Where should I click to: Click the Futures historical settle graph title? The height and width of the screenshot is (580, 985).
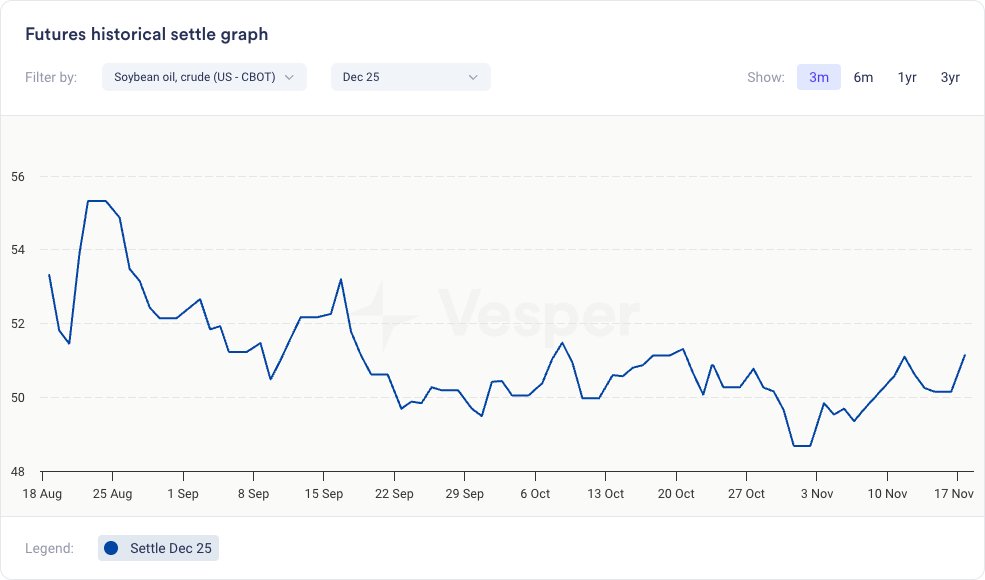click(146, 34)
